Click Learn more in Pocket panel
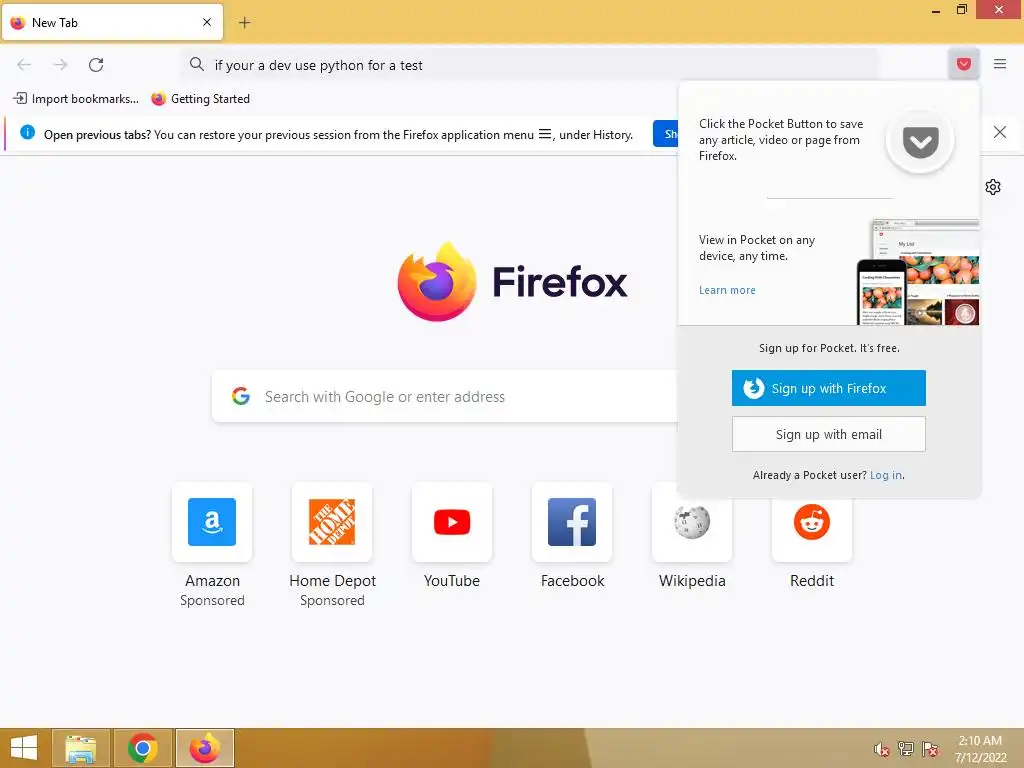 (x=727, y=290)
